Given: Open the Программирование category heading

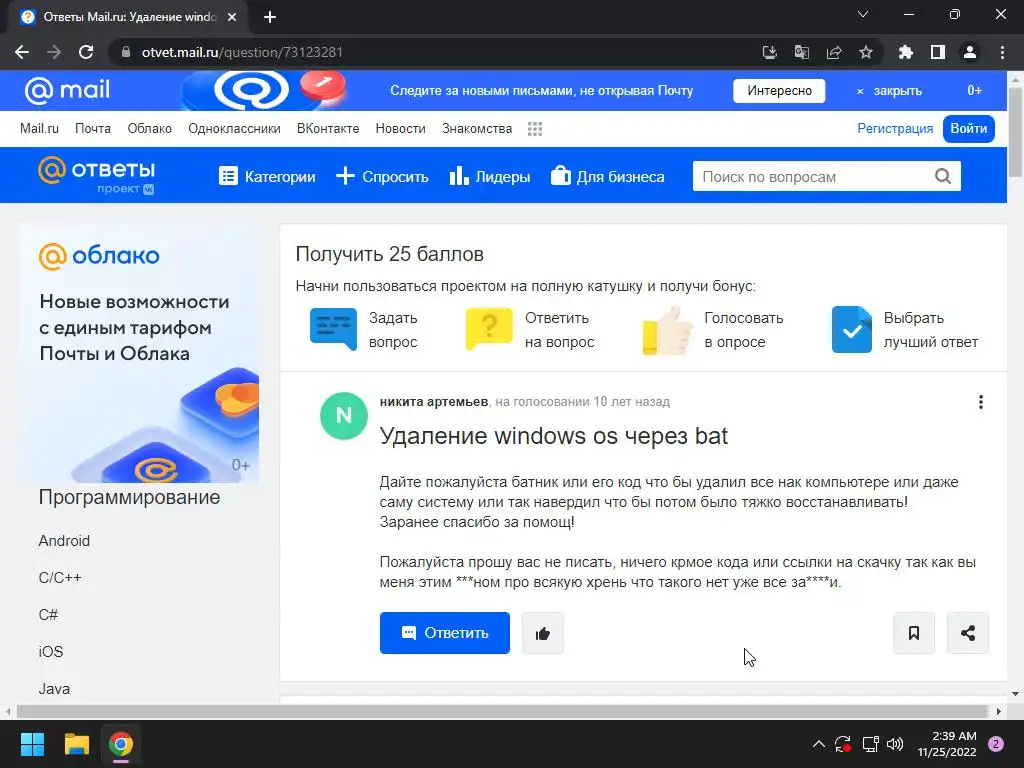Looking at the screenshot, I should coord(129,497).
